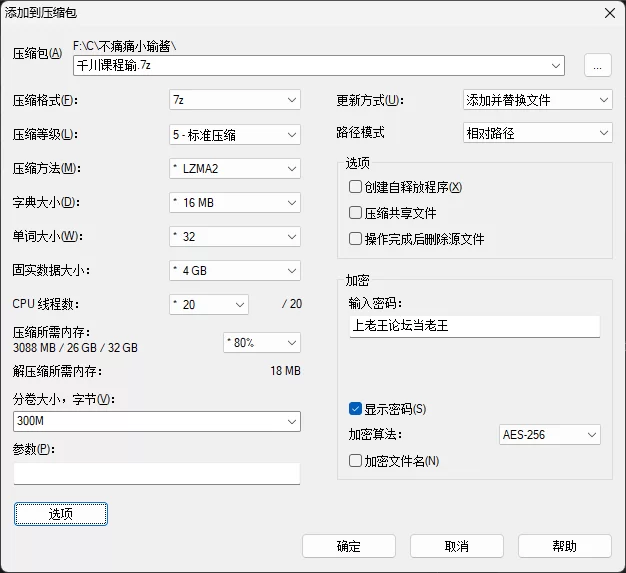Expand the 压缩等级 dropdown showing 标准压缩
Image resolution: width=626 pixels, height=573 pixels.
pyautogui.click(x=235, y=135)
